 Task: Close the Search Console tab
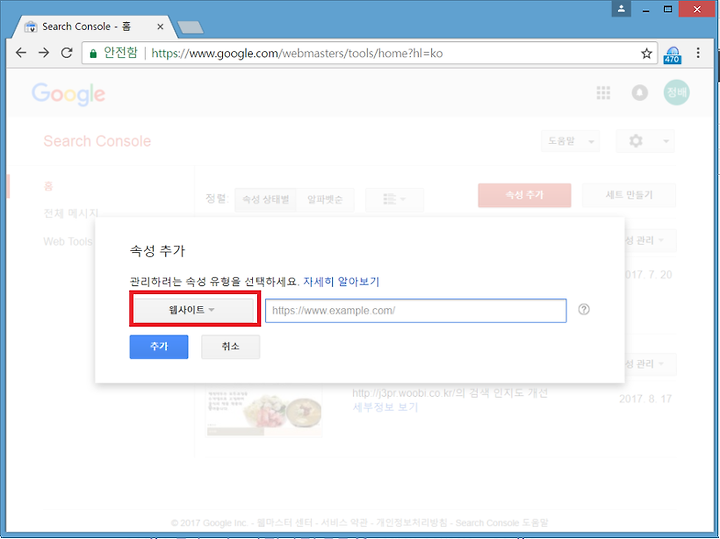[x=160, y=27]
